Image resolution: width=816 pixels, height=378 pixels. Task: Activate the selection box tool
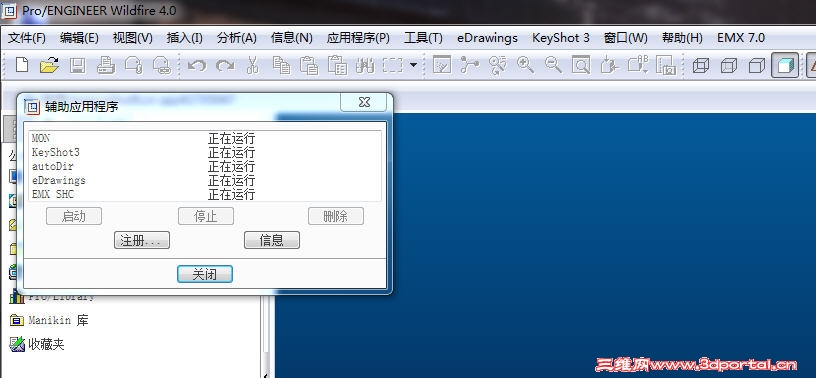coord(393,65)
